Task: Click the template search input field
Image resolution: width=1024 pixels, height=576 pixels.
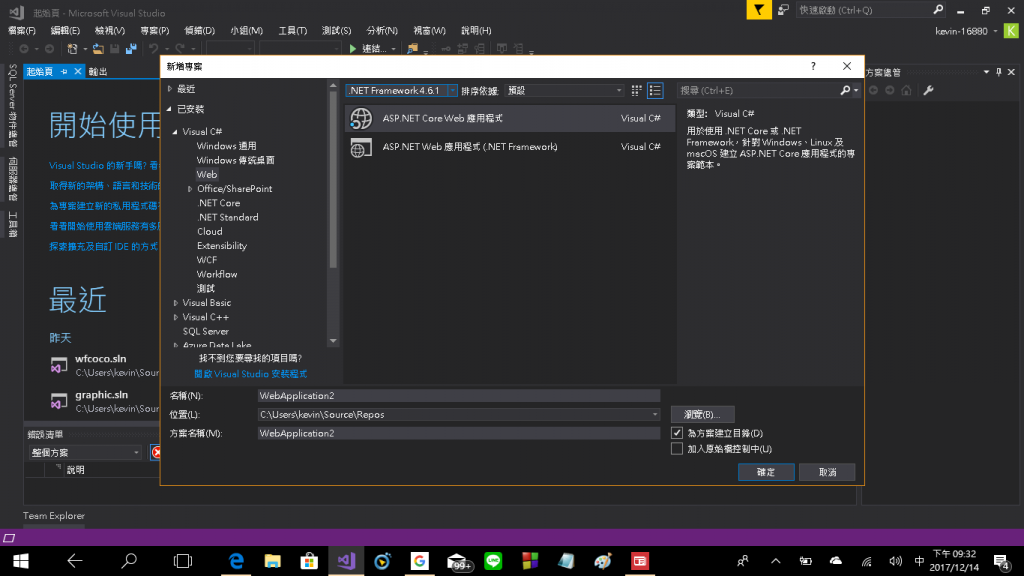Action: [758, 91]
